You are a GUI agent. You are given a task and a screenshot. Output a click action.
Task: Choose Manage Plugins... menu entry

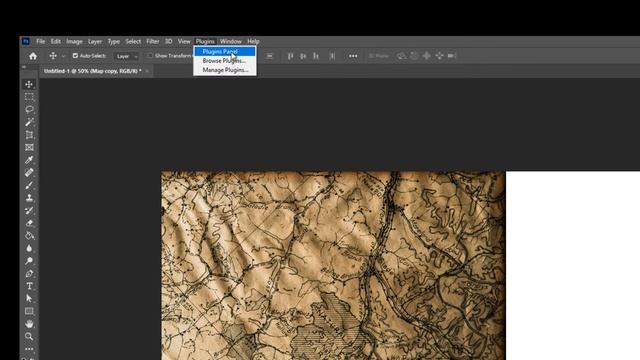click(225, 70)
